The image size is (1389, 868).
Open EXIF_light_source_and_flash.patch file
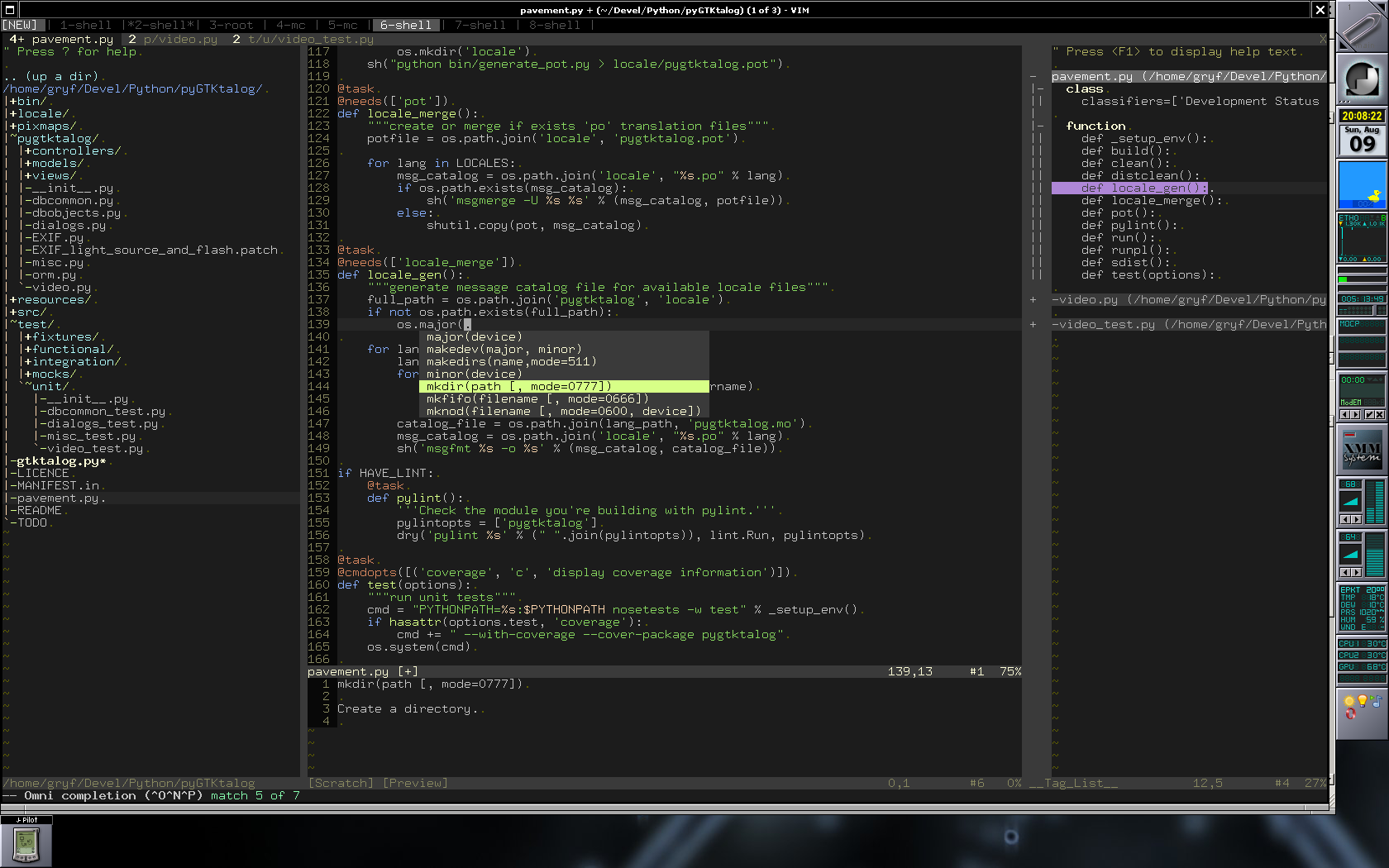coord(155,250)
